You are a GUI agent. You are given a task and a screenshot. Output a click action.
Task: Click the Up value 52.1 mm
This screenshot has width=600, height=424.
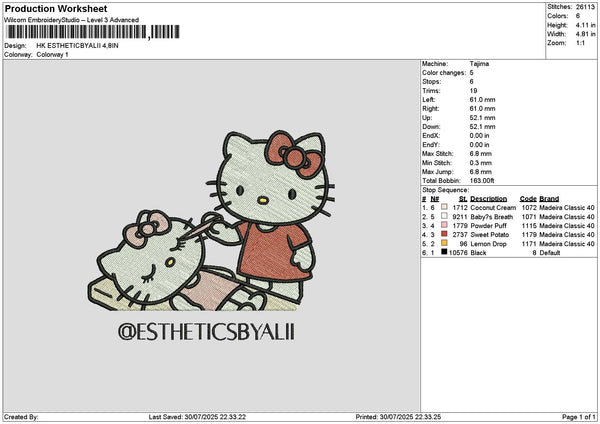[482, 118]
